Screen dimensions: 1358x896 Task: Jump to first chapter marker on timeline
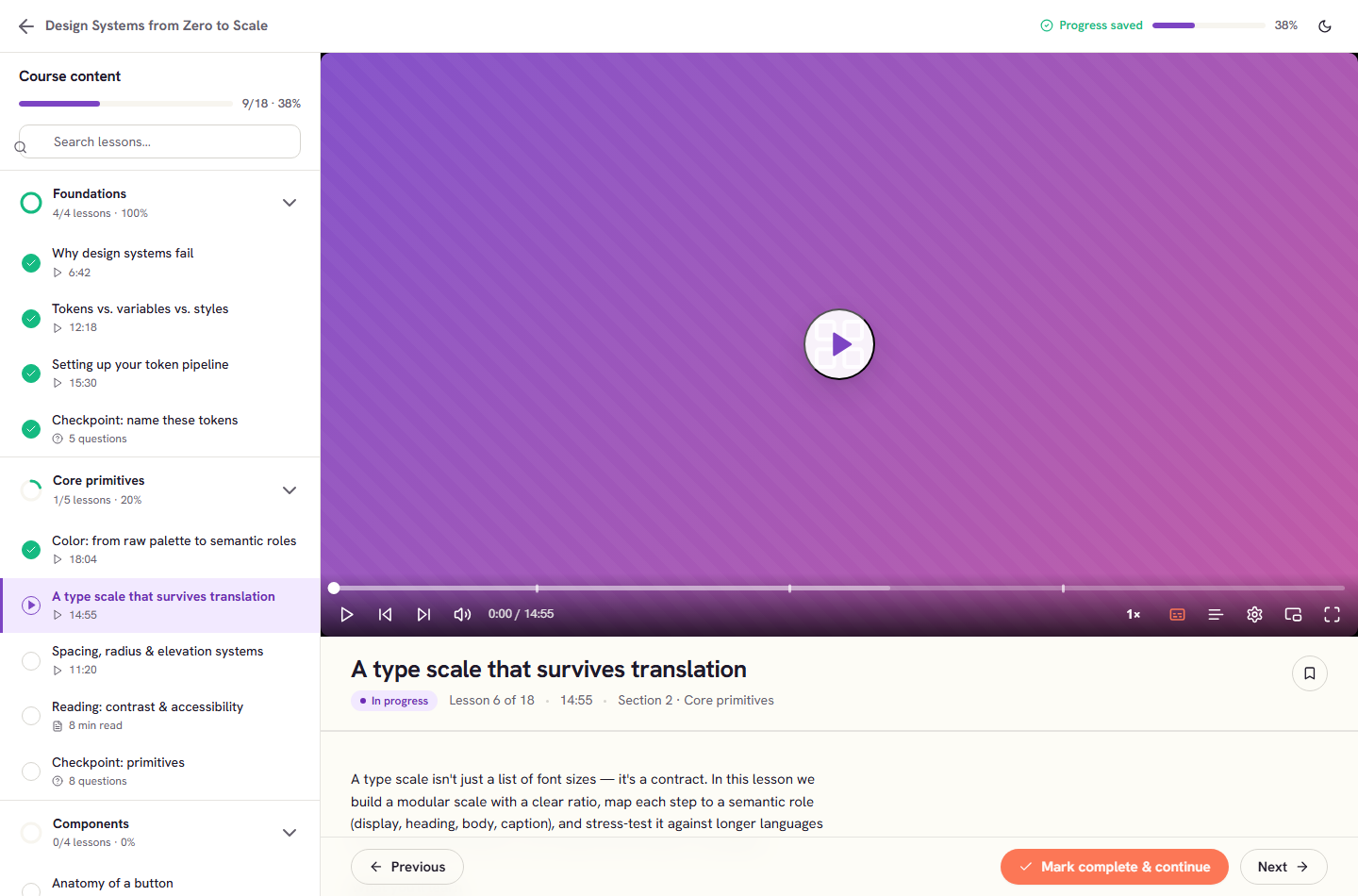tap(537, 588)
